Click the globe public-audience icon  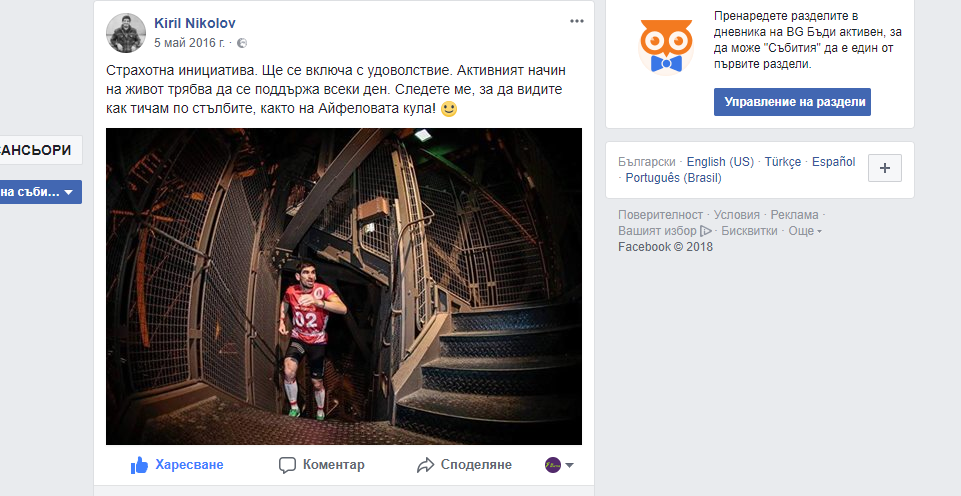tap(242, 43)
